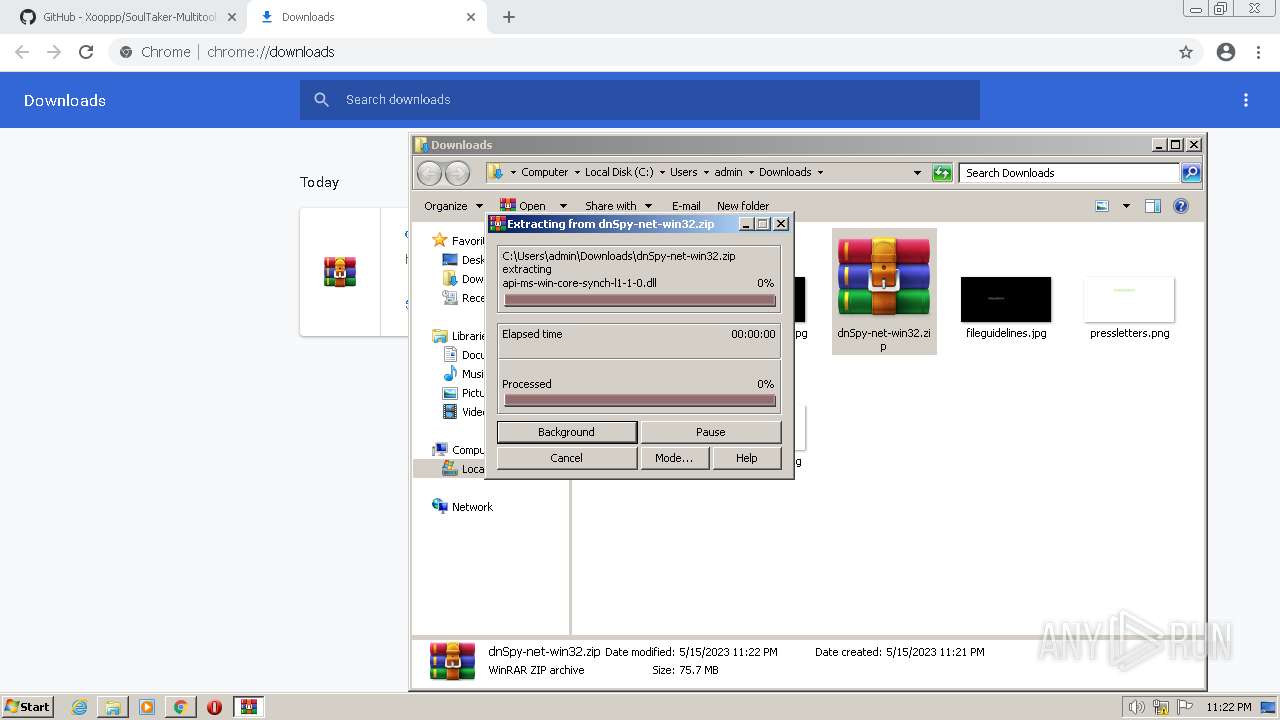Open Windows Media Player taskbar icon

pyautogui.click(x=147, y=707)
